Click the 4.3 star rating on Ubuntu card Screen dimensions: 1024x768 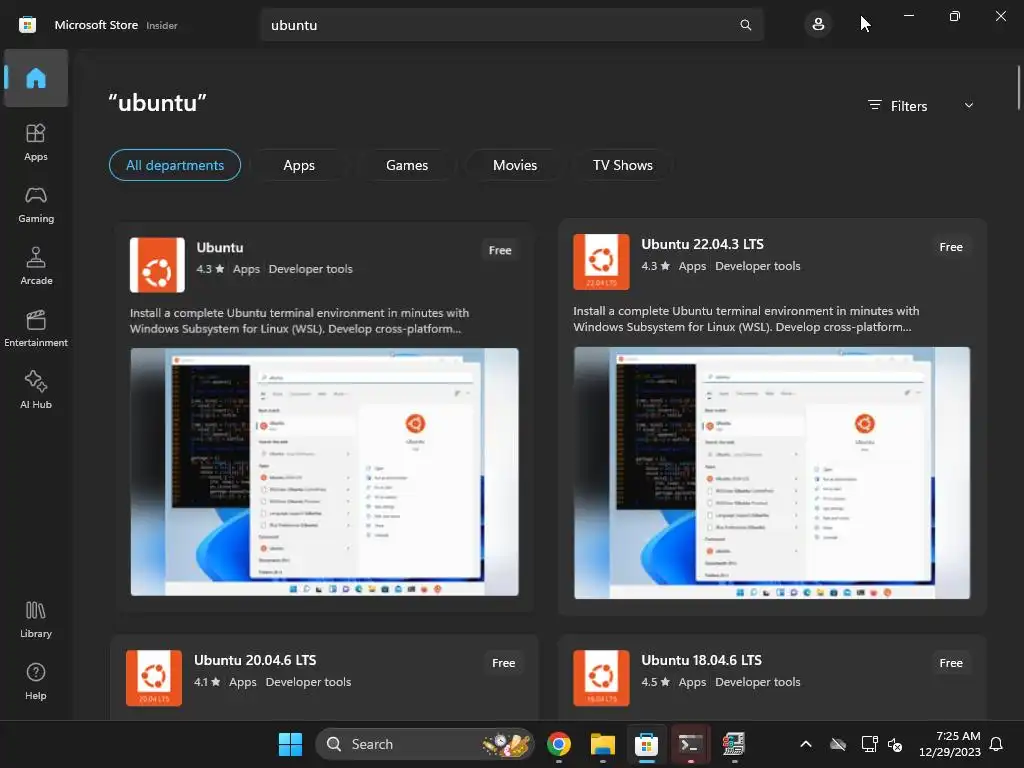210,269
